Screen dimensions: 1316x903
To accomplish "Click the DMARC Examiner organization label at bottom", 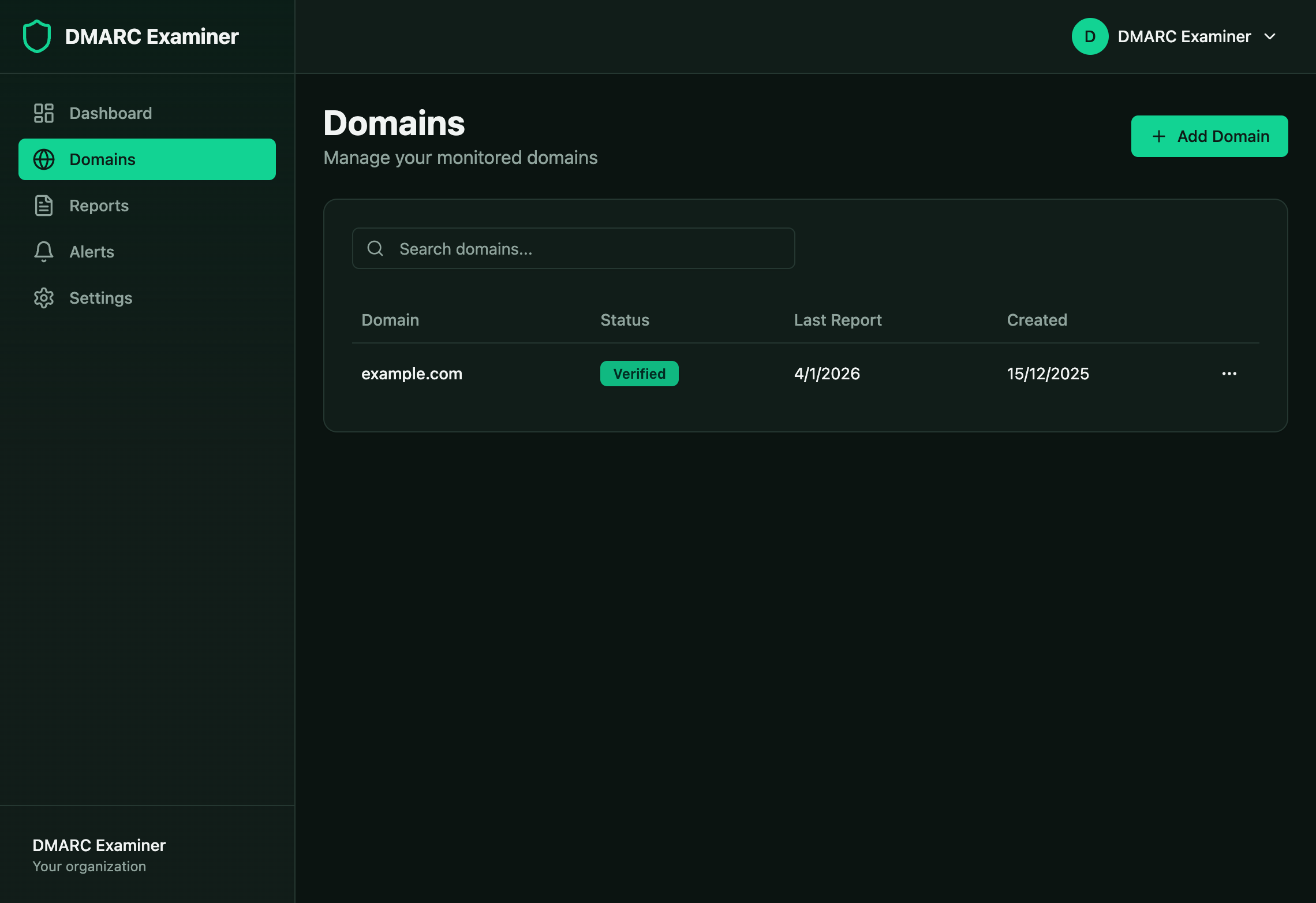I will pos(99,845).
